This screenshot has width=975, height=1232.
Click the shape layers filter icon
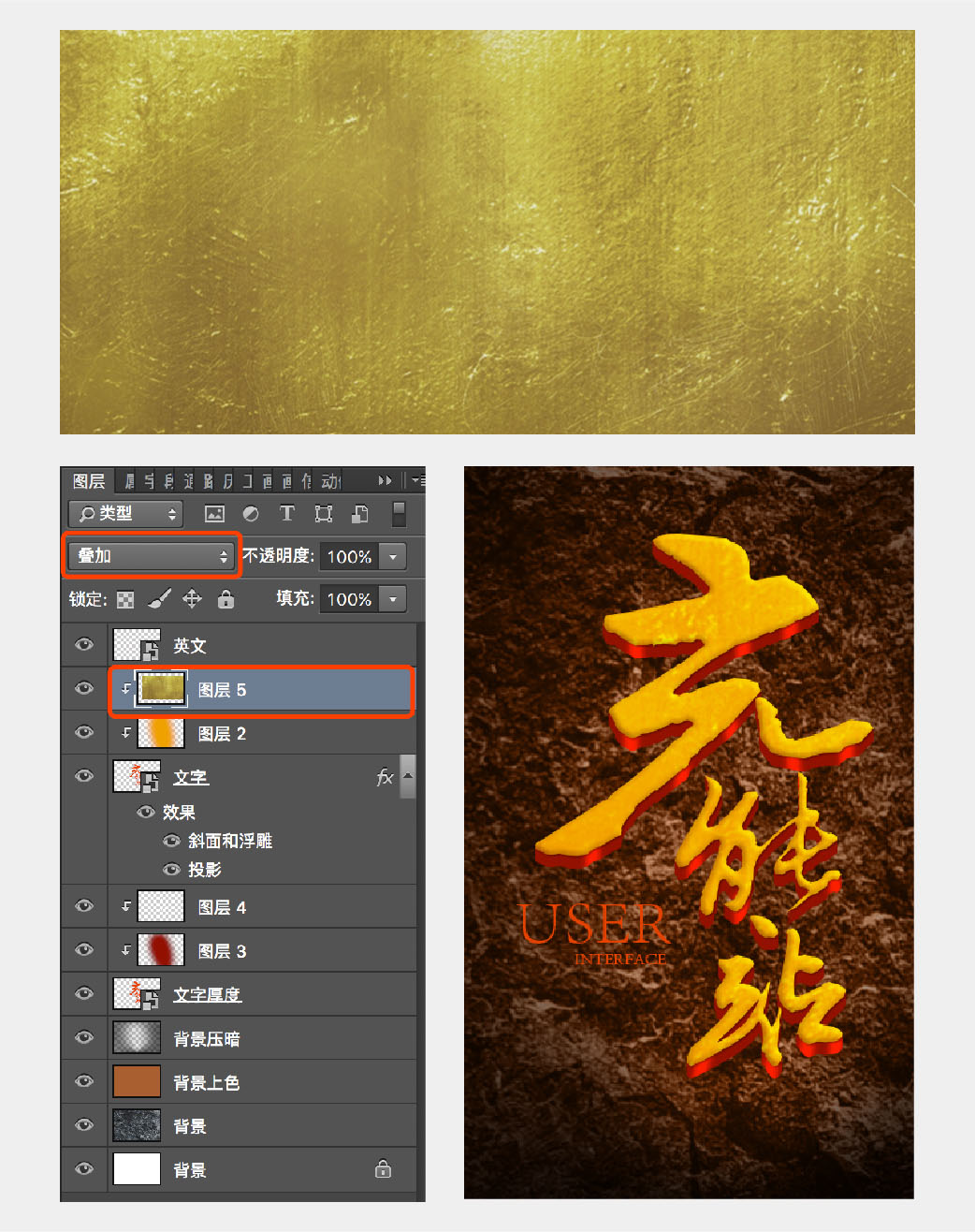point(323,514)
